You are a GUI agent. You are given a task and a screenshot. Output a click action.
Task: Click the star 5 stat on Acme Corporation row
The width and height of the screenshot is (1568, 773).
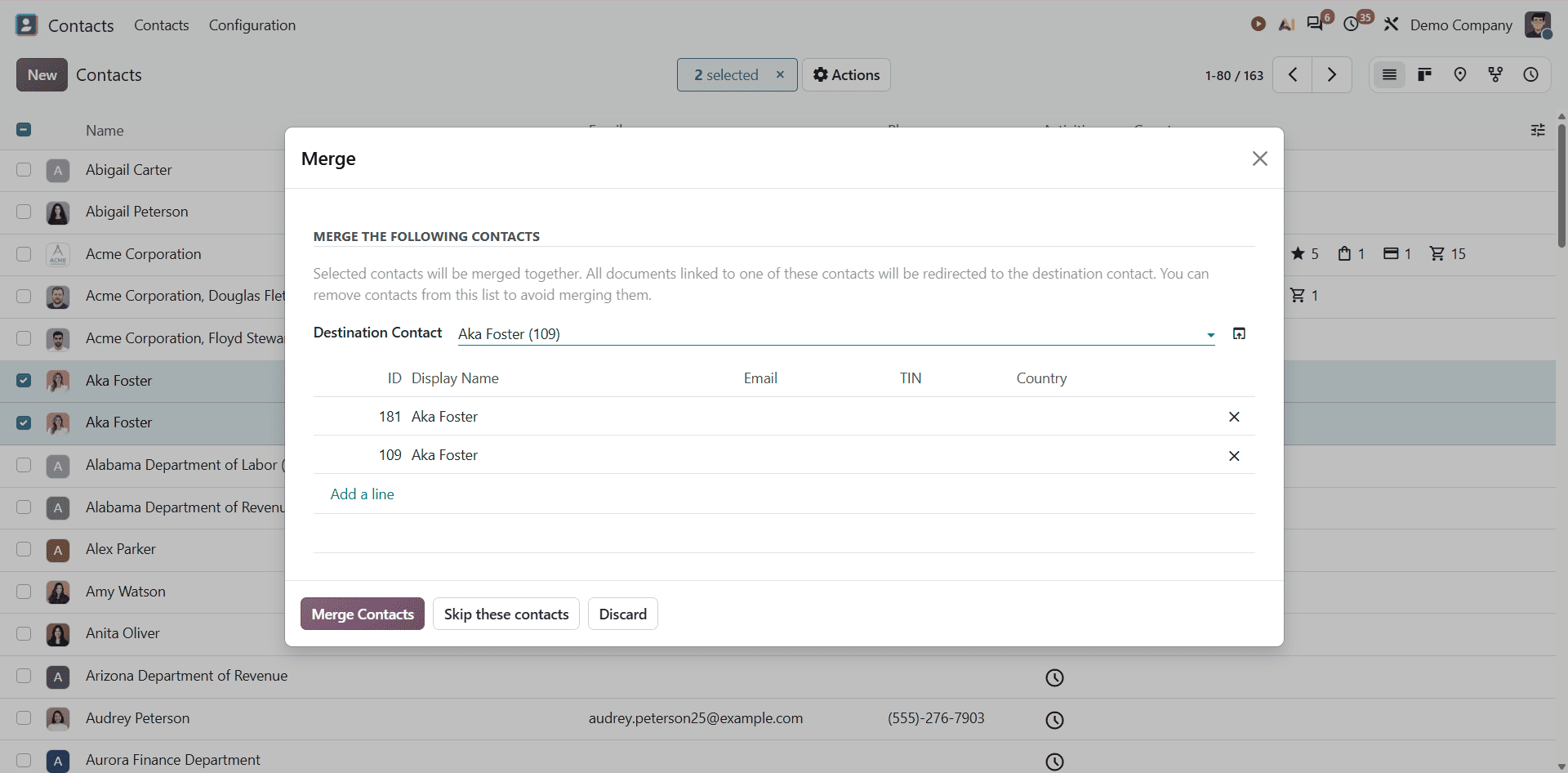pyautogui.click(x=1305, y=254)
